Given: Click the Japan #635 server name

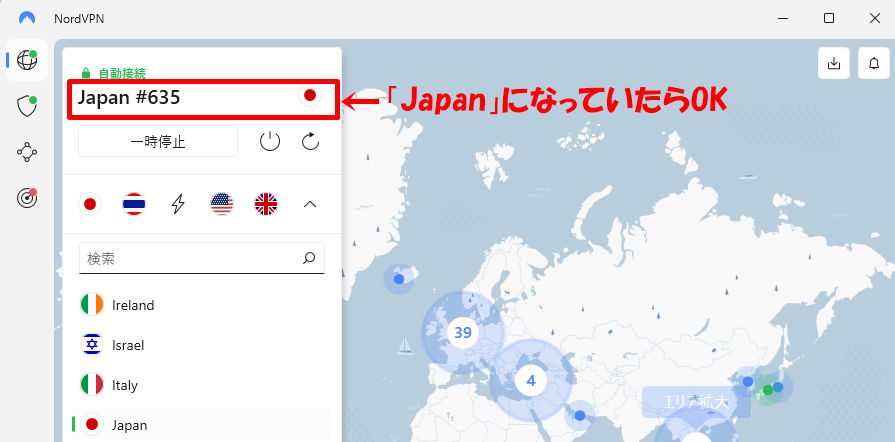Looking at the screenshot, I should click(x=129, y=98).
